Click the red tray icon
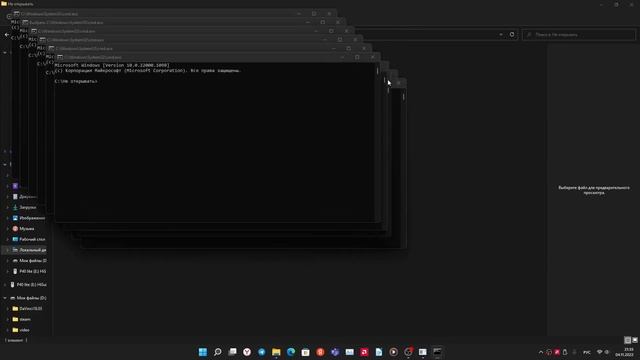 557,352
